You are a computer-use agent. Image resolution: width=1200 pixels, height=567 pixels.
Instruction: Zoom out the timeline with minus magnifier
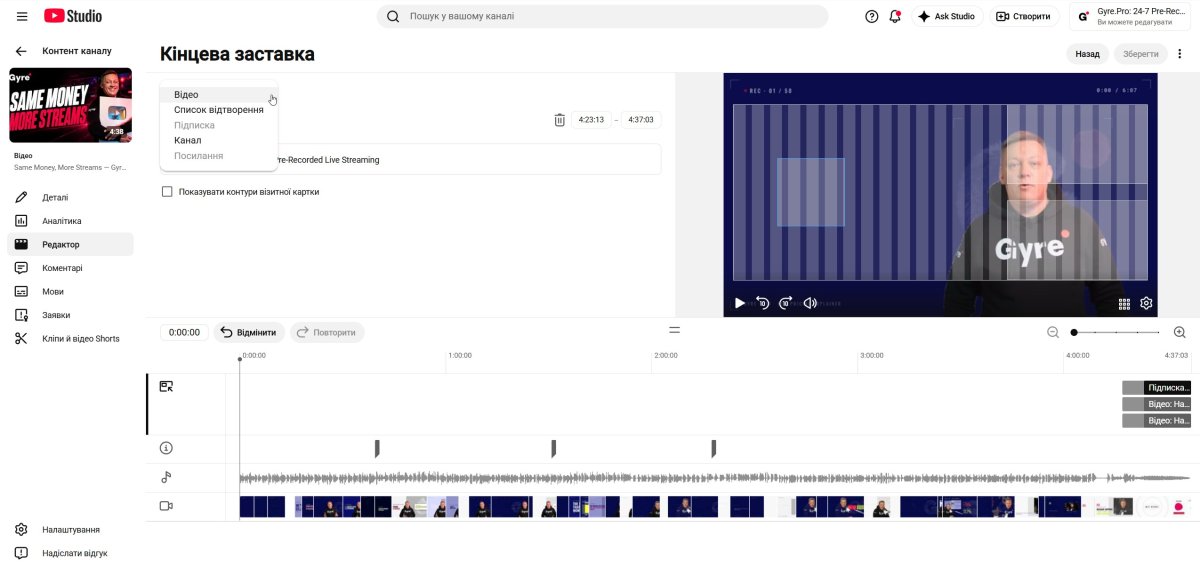point(1053,332)
